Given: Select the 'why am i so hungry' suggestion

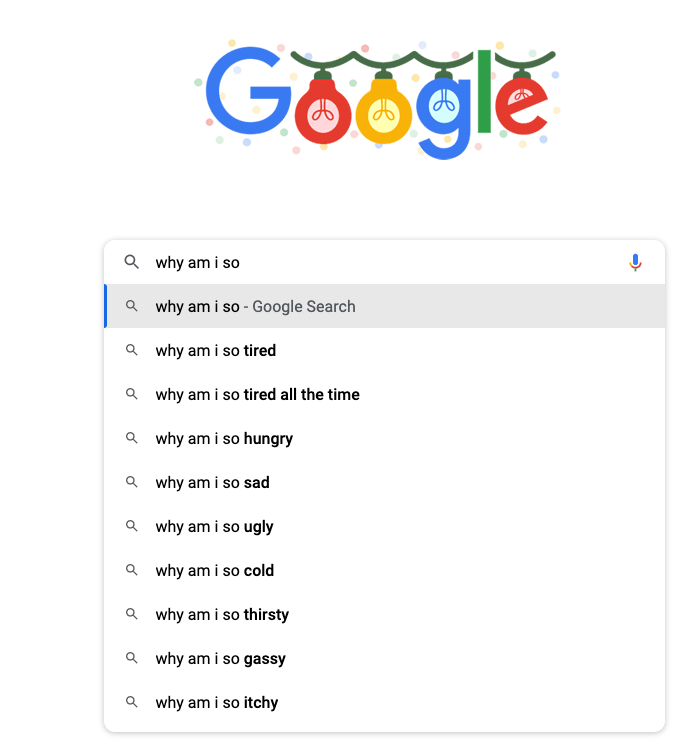Looking at the screenshot, I should click(x=385, y=438).
